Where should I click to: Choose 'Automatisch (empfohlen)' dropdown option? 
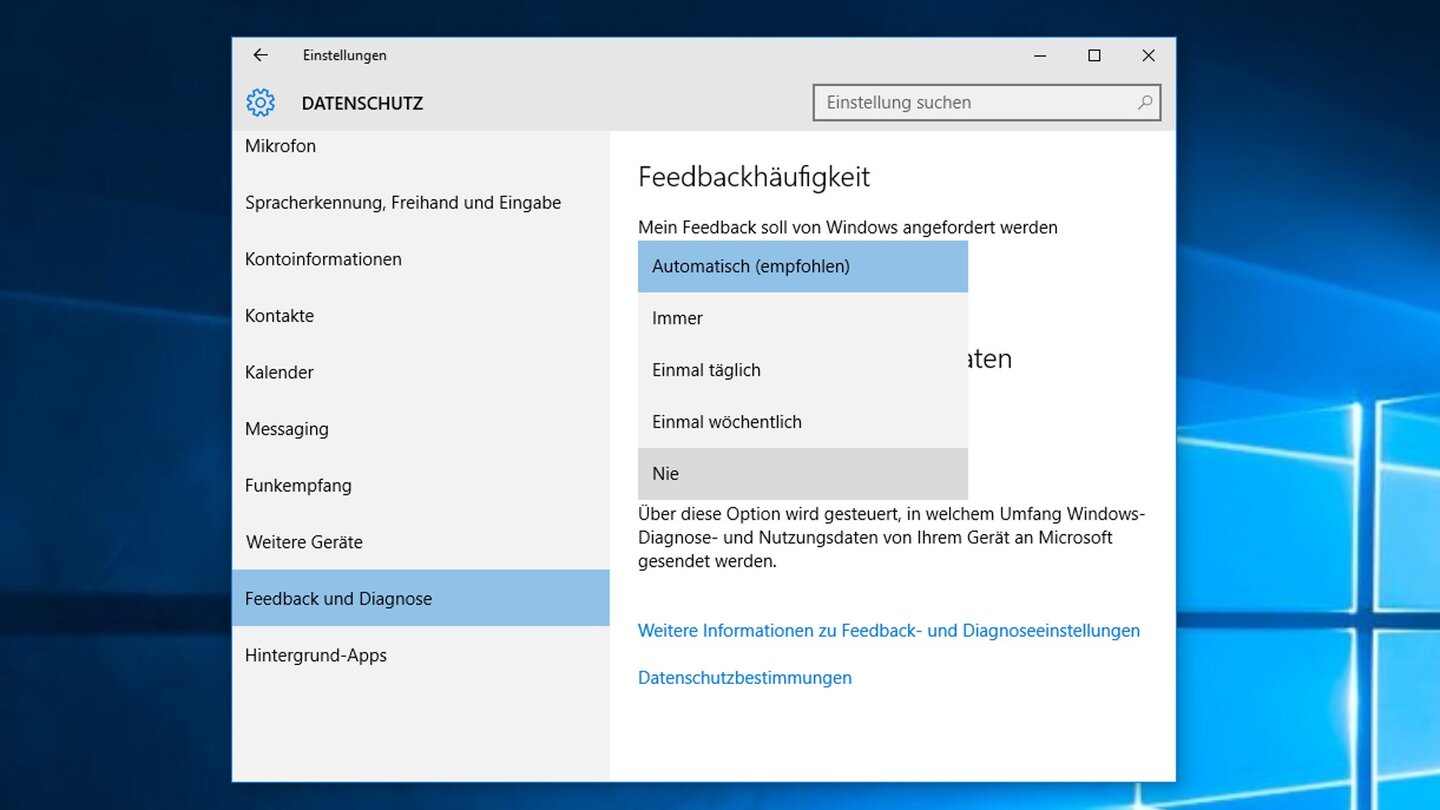(x=803, y=266)
